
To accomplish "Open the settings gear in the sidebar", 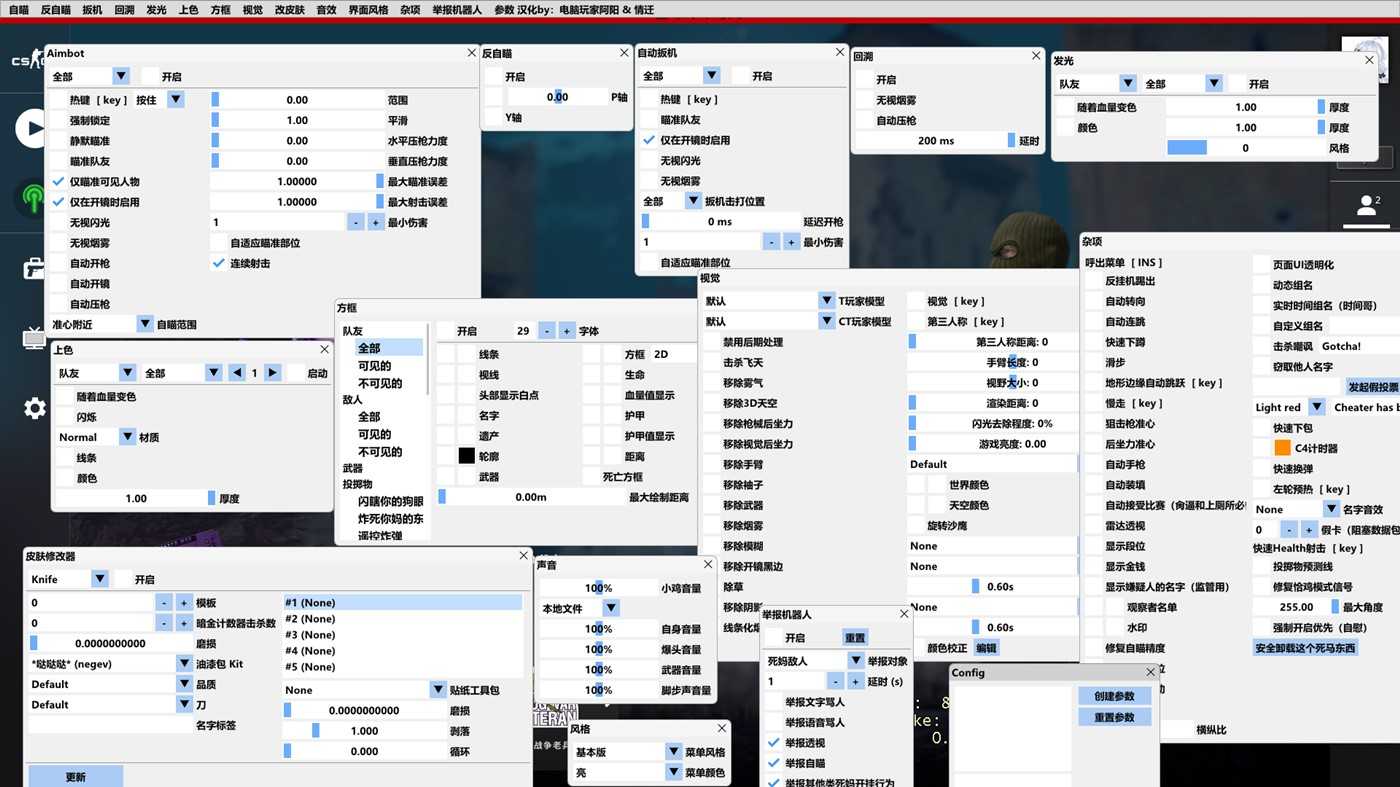I will [35, 408].
